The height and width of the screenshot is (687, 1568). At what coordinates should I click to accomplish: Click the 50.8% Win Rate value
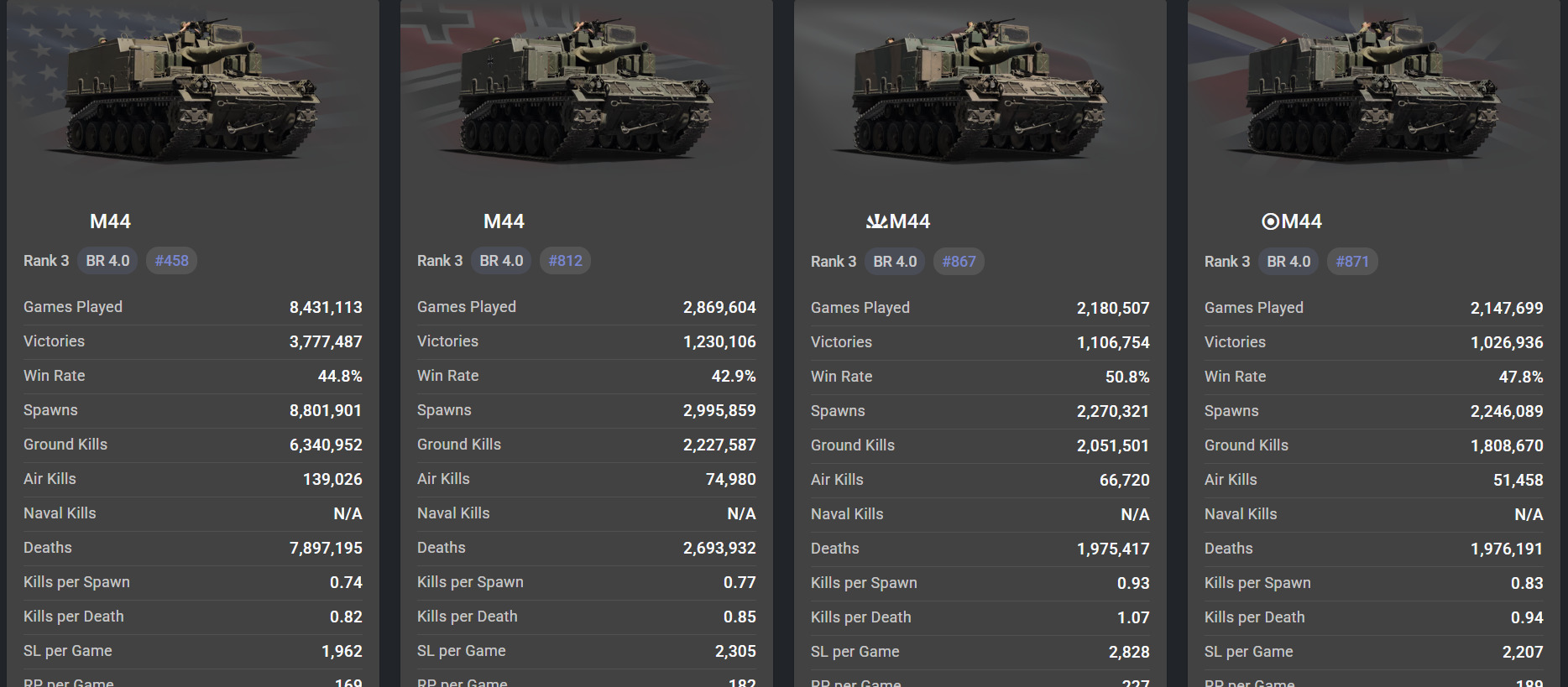pos(1126,377)
